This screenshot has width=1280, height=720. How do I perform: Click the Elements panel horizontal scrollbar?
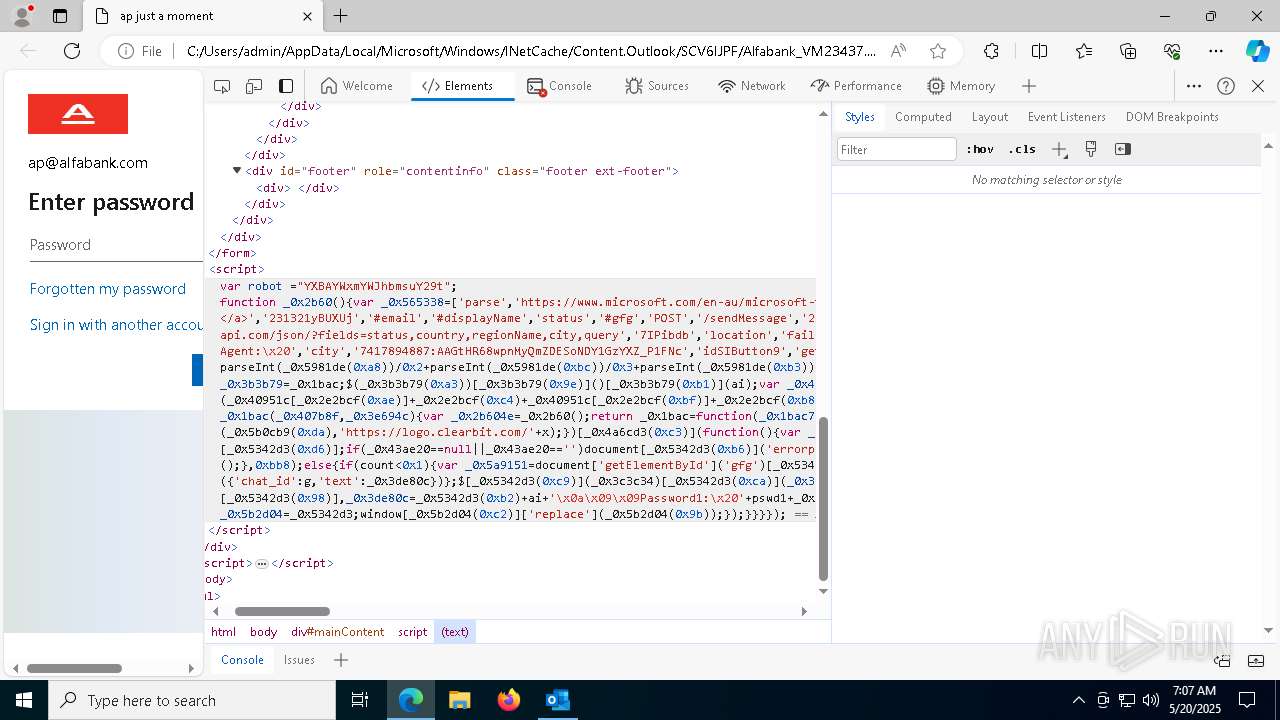tap(282, 611)
